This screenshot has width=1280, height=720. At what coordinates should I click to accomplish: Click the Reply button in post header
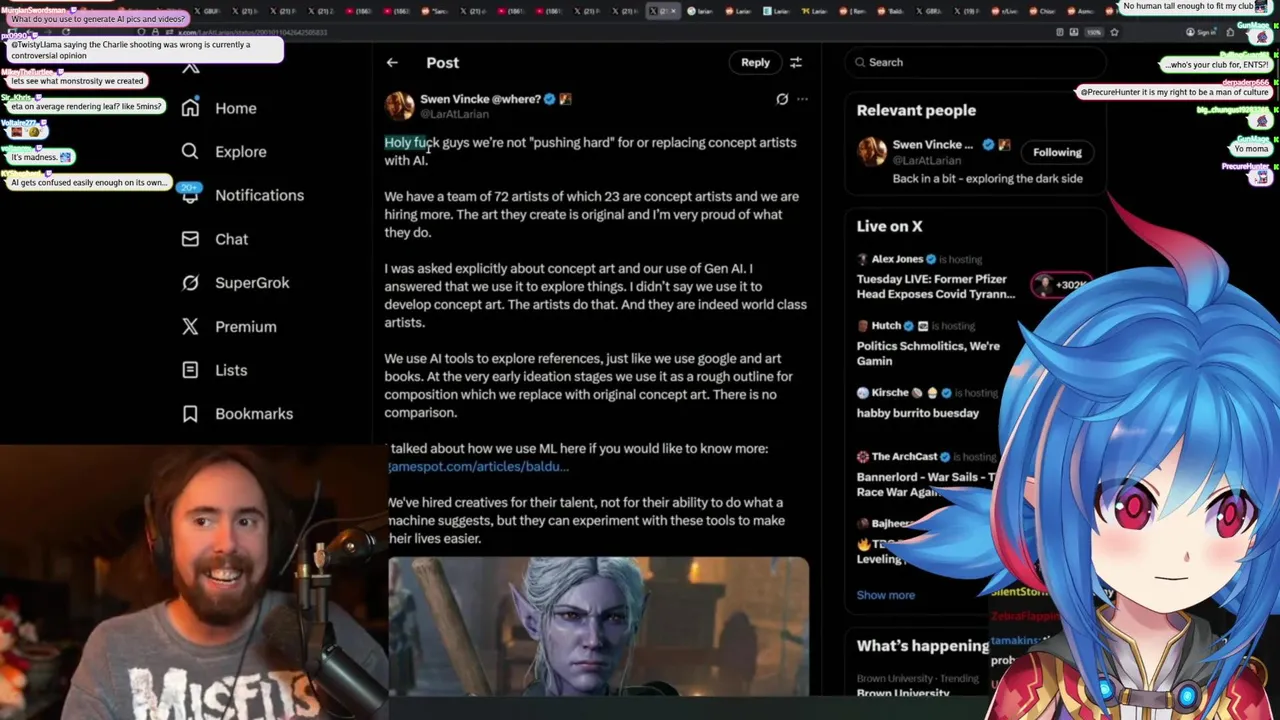click(x=755, y=62)
